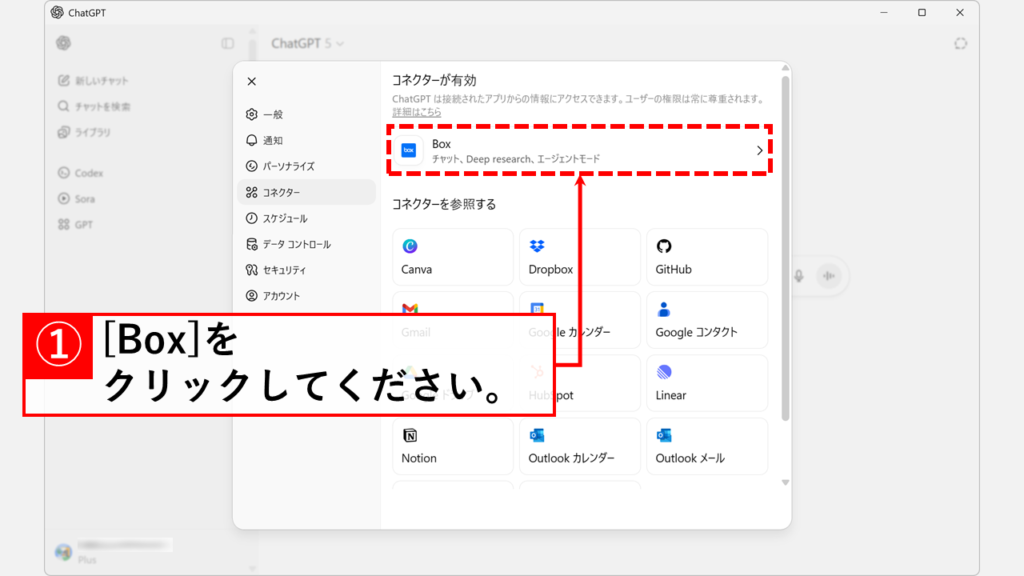Image resolution: width=1024 pixels, height=576 pixels.
Task: Select the Dropbox connector card
Action: 580,257
